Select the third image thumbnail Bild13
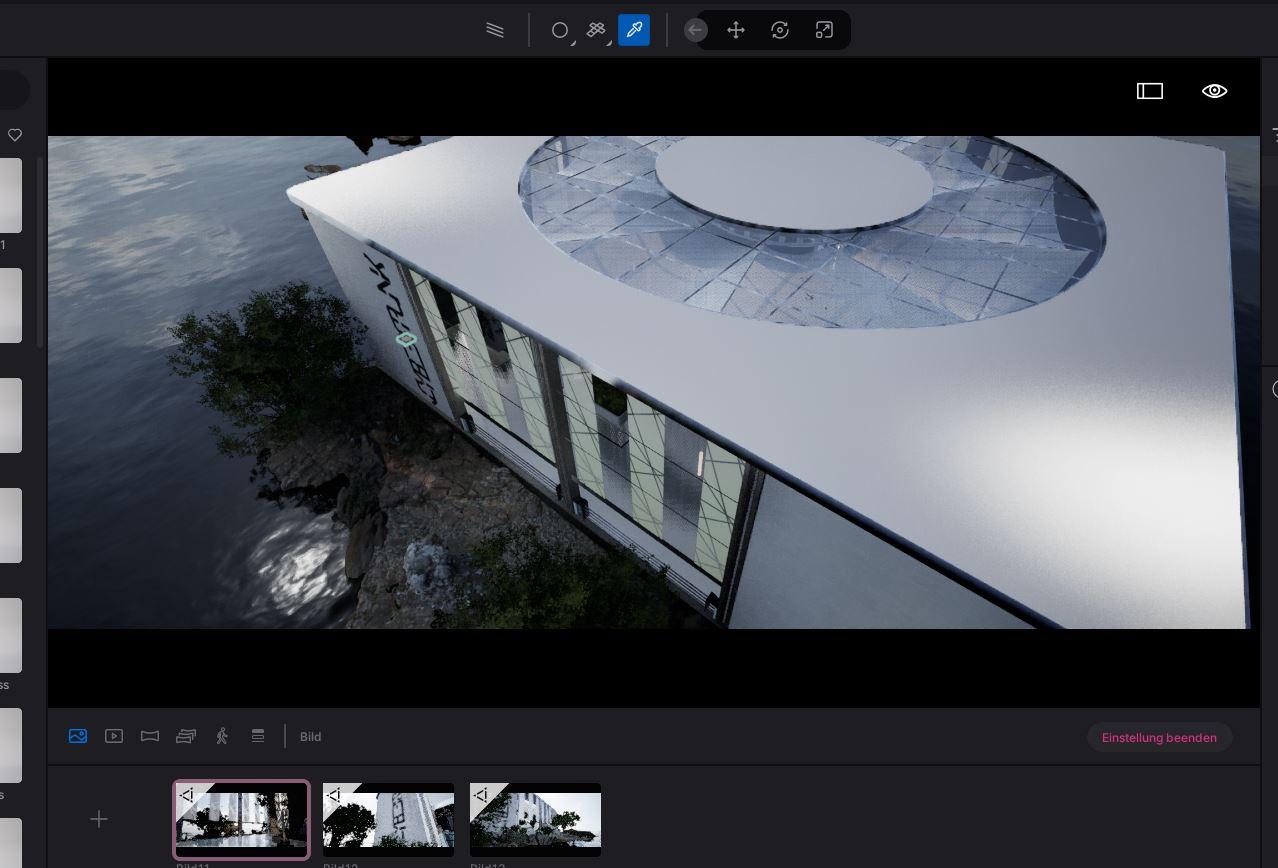This screenshot has width=1278, height=868. [x=535, y=820]
